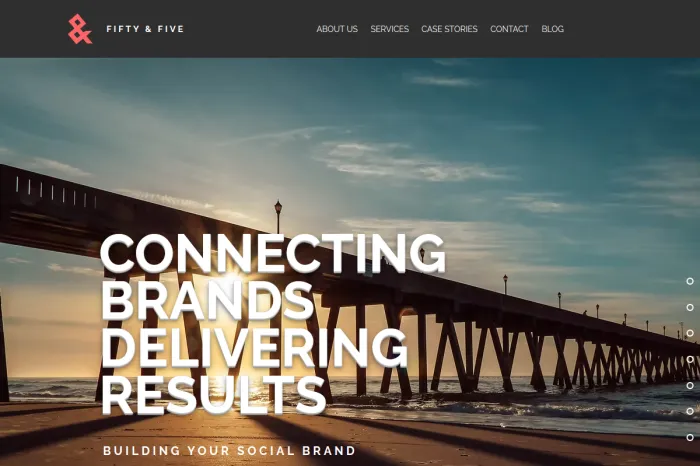The width and height of the screenshot is (700, 466).
Task: Select the first section dot indicator
Action: pos(690,281)
